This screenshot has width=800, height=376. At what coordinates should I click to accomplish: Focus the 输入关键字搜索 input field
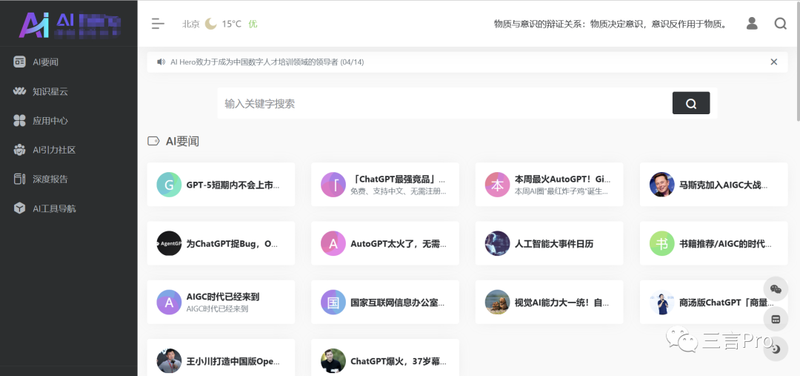[x=444, y=104]
